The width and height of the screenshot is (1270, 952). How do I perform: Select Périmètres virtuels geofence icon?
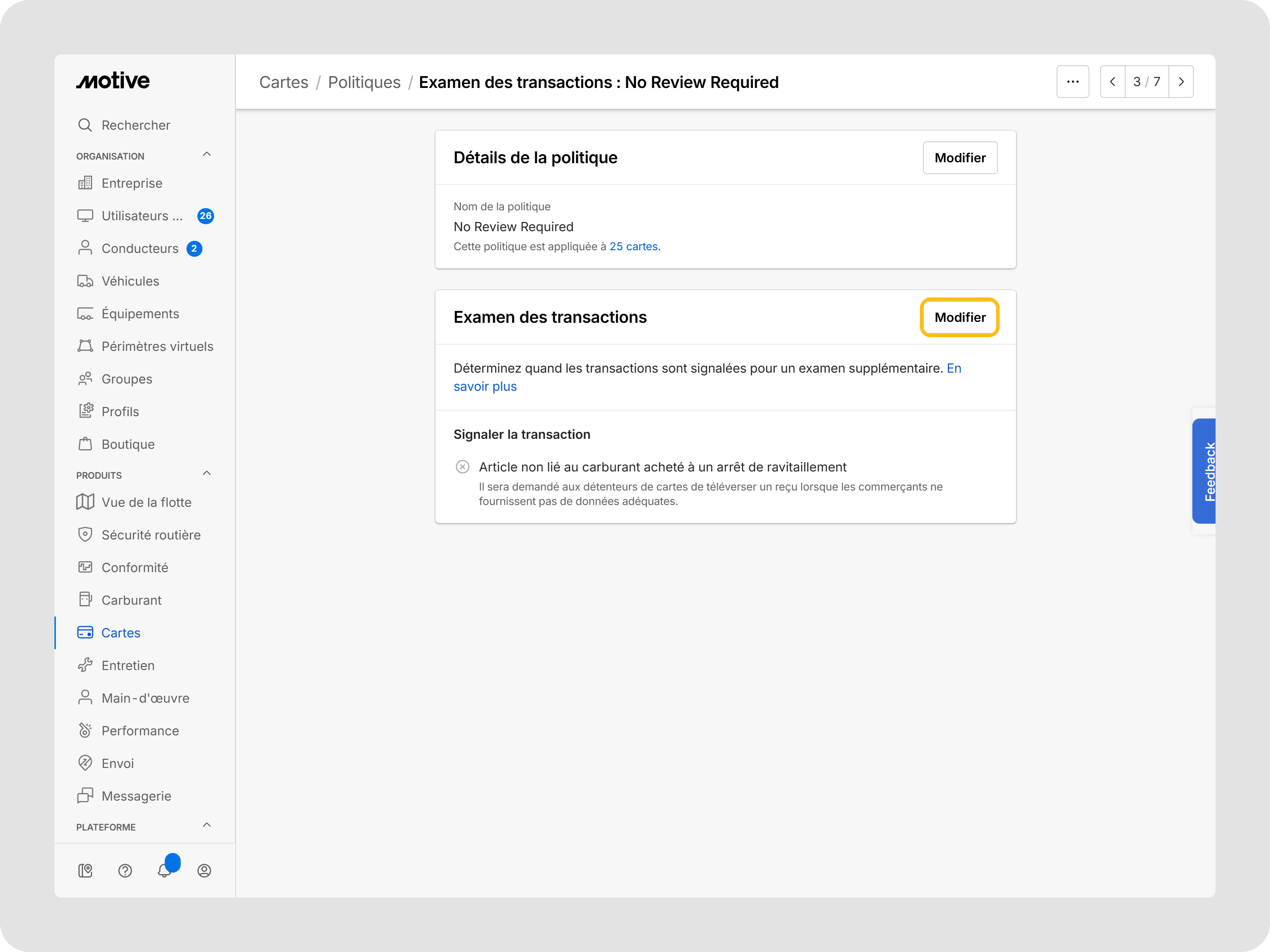(x=85, y=346)
